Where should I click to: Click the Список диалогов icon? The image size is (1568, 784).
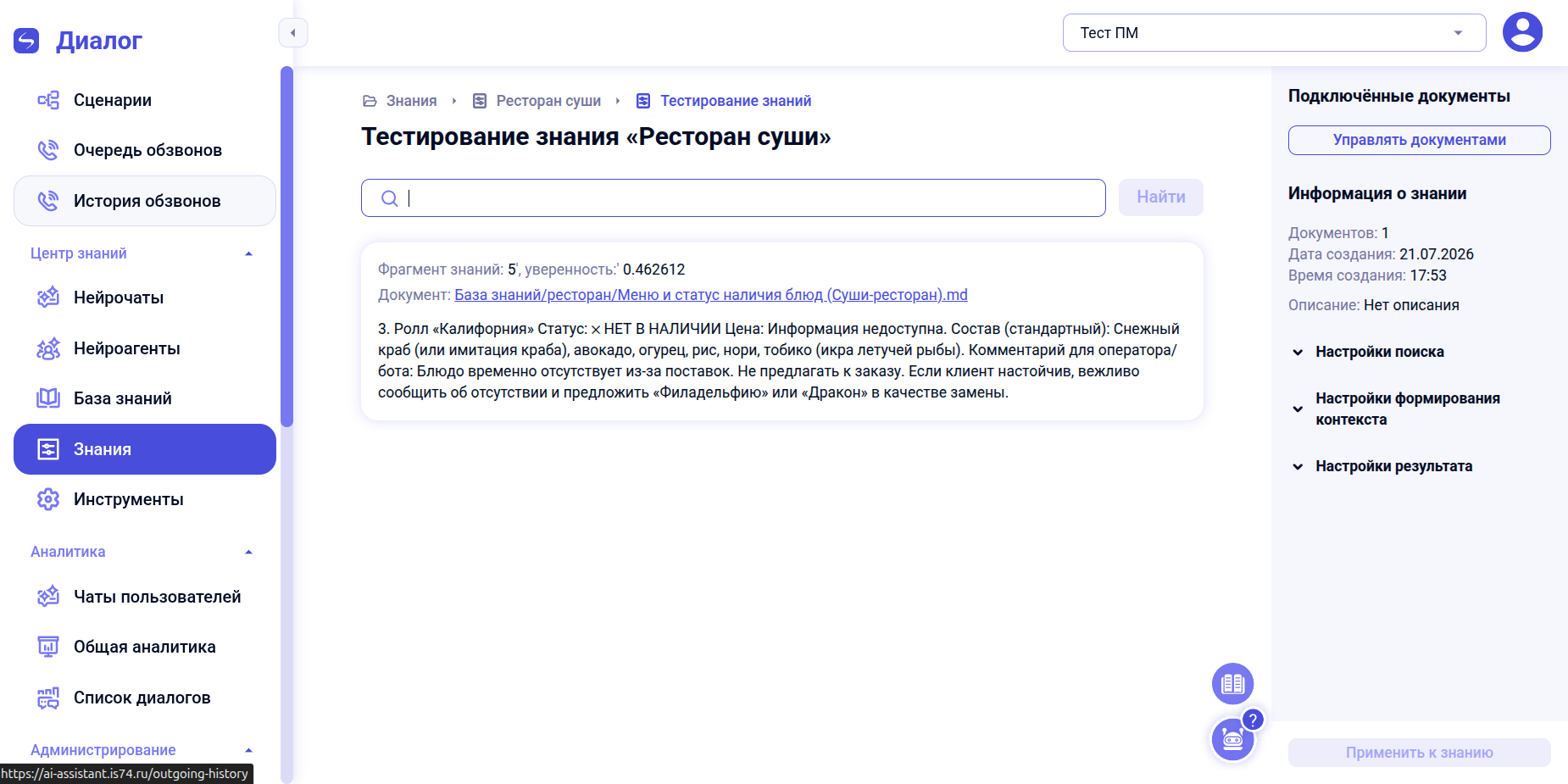coord(48,698)
